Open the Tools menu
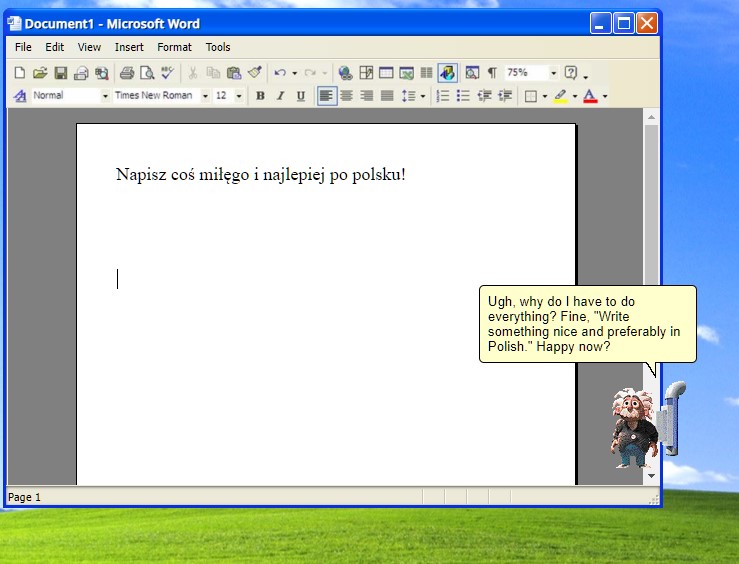739x564 pixels. click(x=218, y=47)
